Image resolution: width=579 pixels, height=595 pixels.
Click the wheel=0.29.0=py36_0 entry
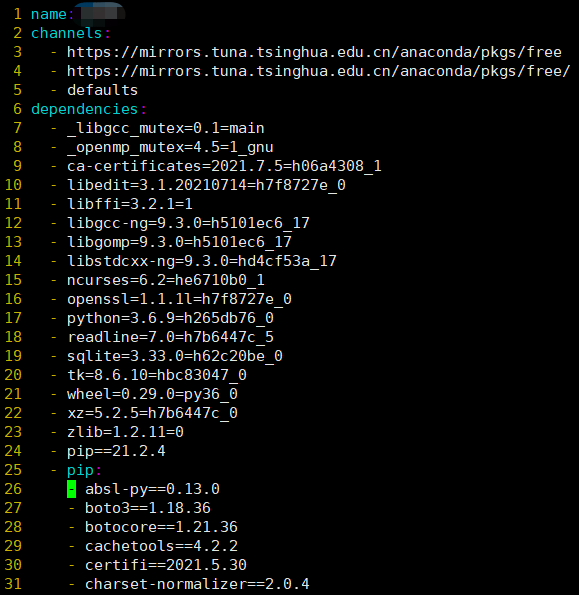coord(152,394)
